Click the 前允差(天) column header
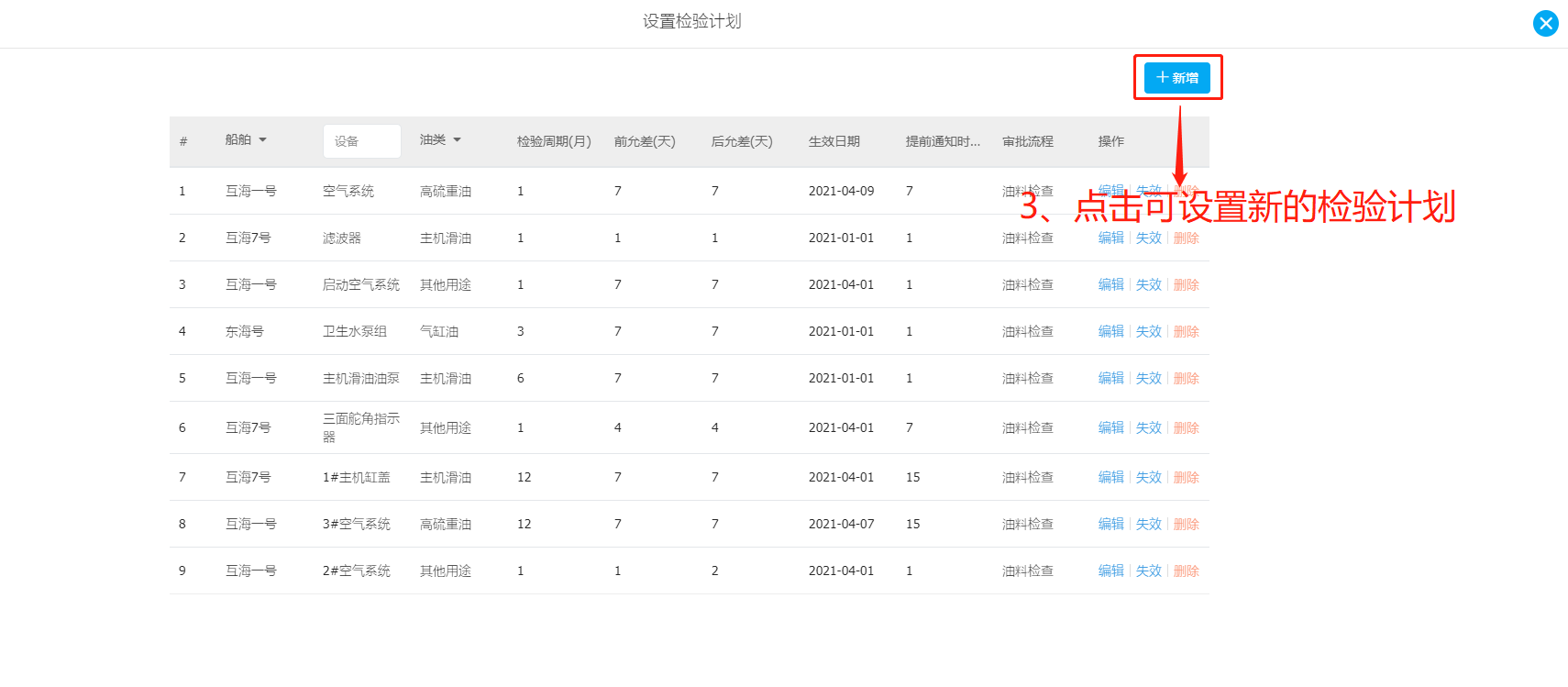The height and width of the screenshot is (687, 1568). pyautogui.click(x=645, y=141)
